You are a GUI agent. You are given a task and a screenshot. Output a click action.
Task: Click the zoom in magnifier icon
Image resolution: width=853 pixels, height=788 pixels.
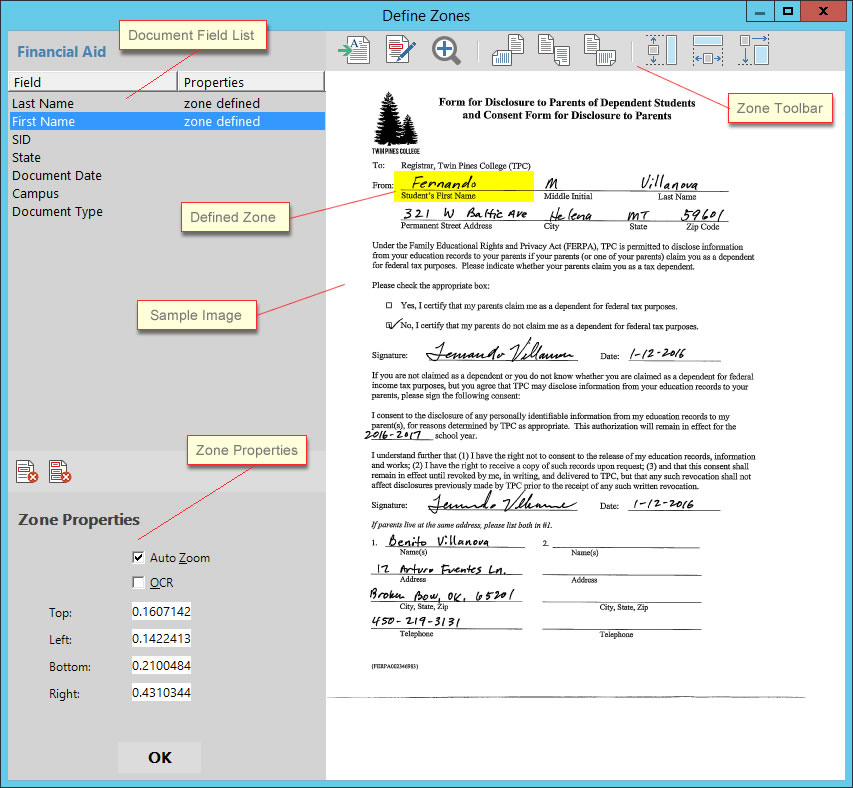(446, 50)
